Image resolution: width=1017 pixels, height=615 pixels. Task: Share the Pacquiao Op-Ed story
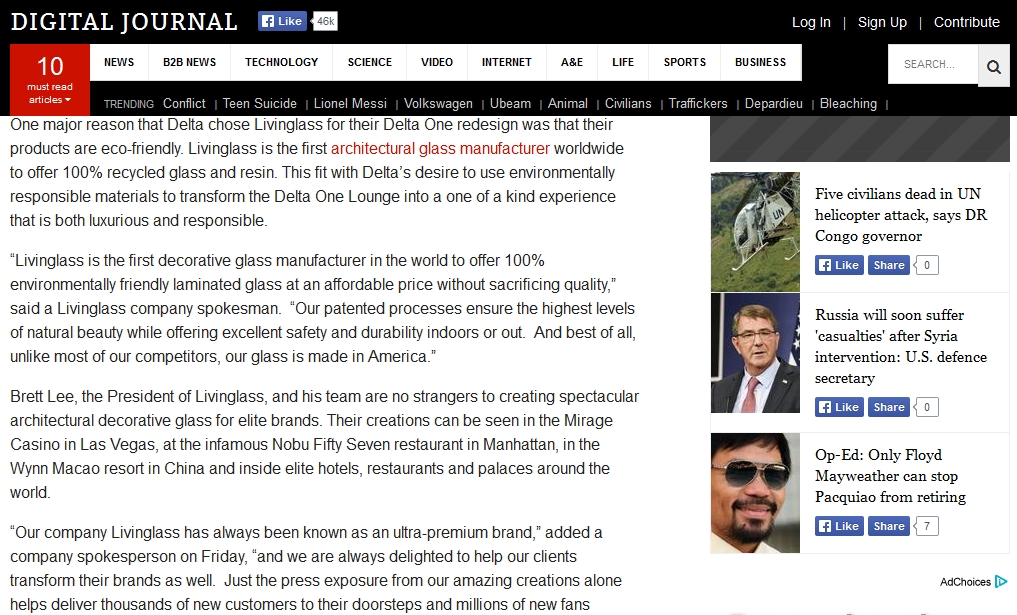coord(889,525)
